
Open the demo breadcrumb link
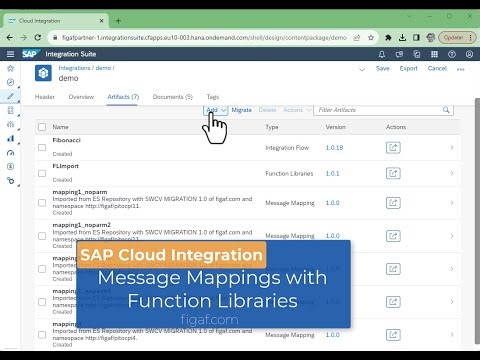[103, 68]
